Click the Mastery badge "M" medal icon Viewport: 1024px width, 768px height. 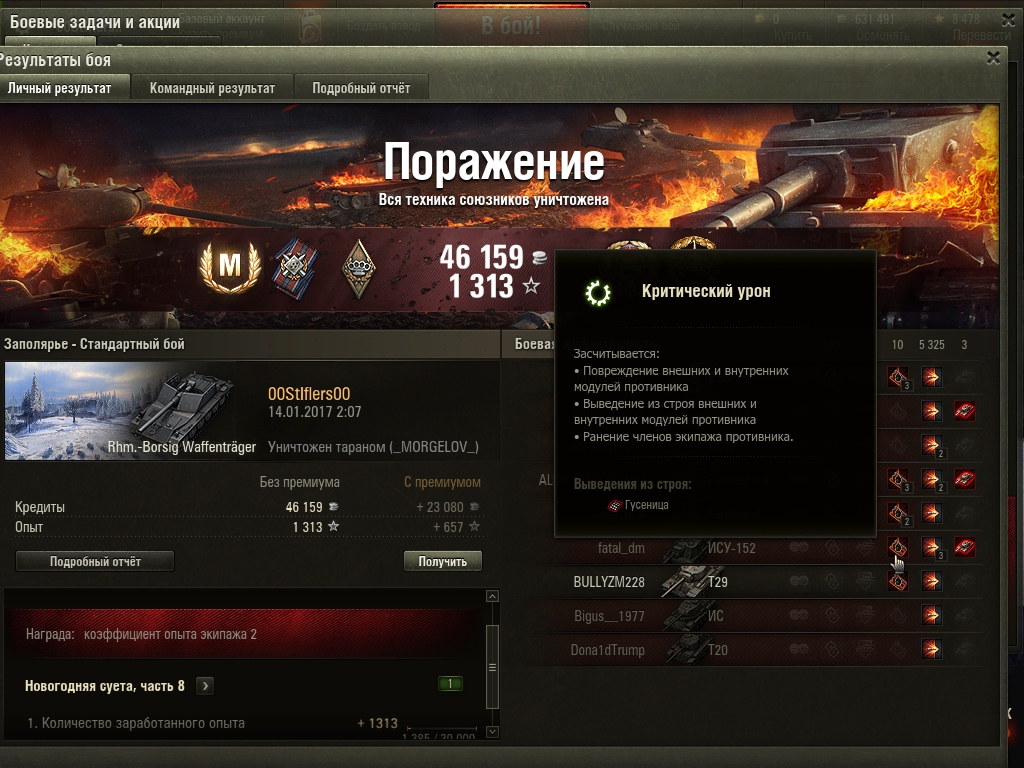(x=230, y=266)
